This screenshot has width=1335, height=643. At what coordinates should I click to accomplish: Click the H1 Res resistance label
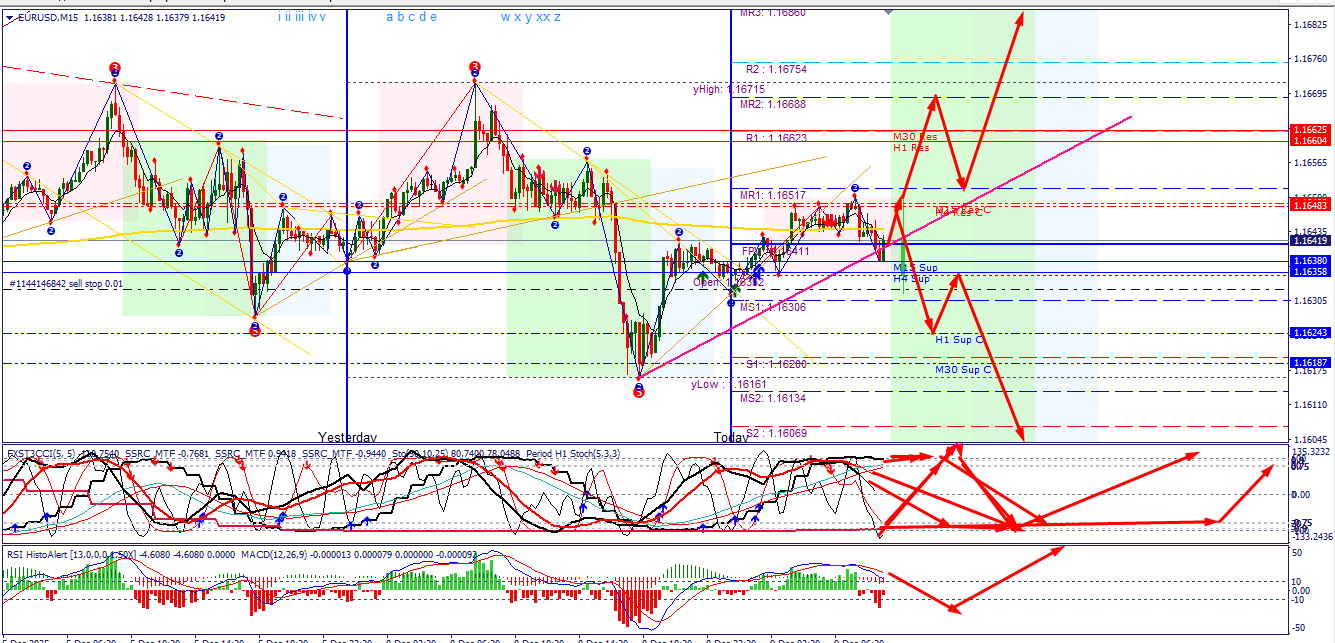click(911, 148)
